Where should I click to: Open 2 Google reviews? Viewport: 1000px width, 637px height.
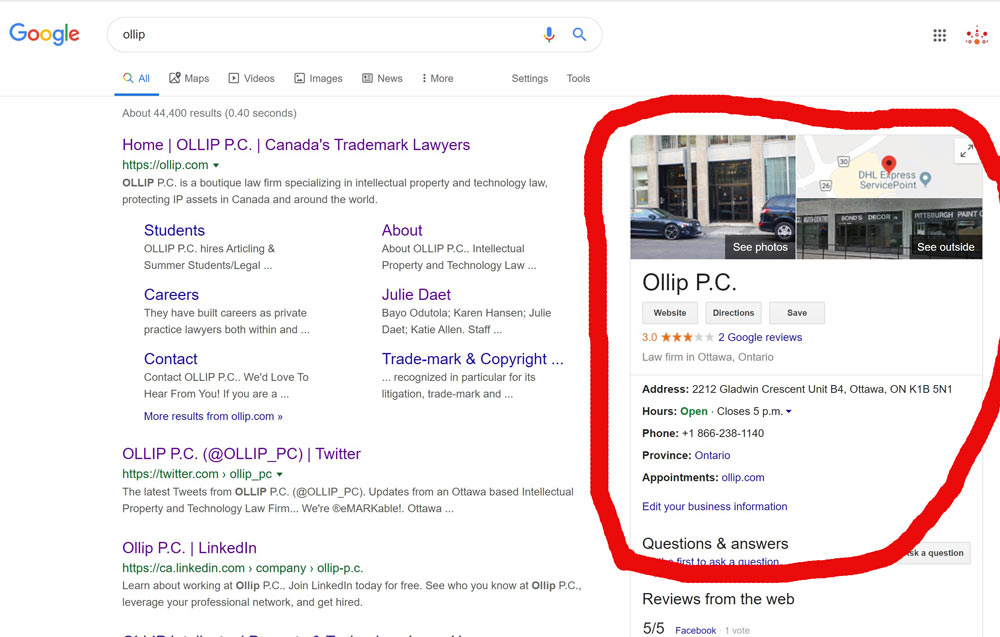coord(760,337)
